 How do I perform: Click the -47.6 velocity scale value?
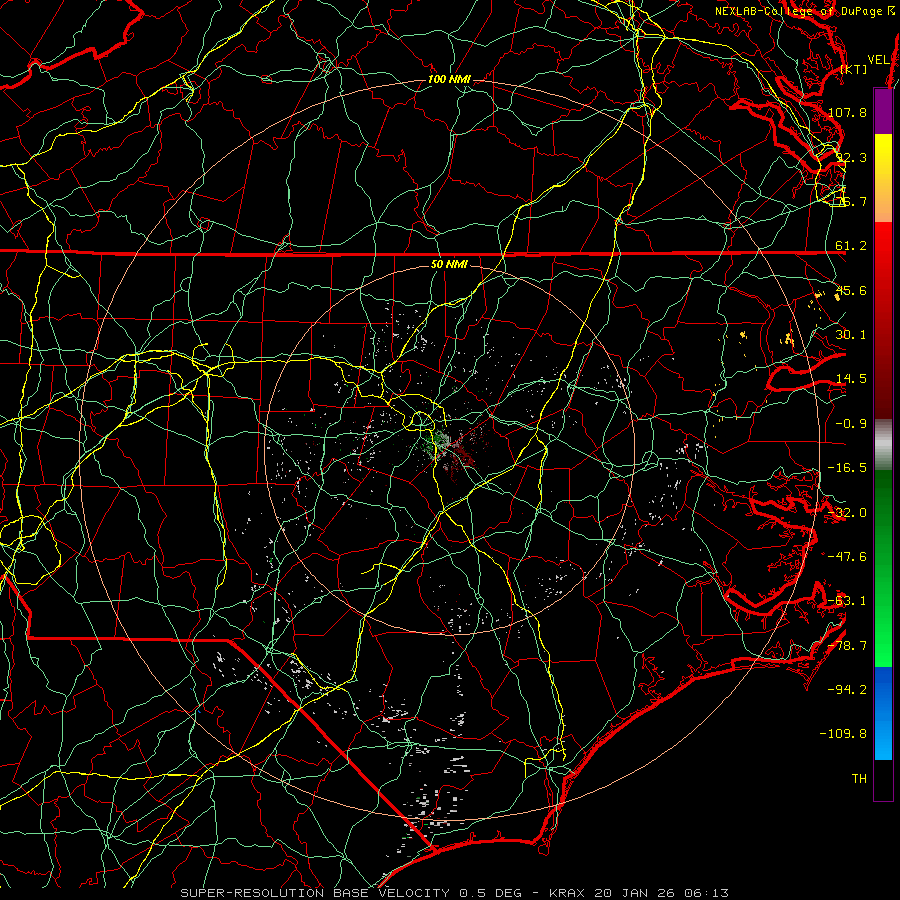click(x=847, y=557)
